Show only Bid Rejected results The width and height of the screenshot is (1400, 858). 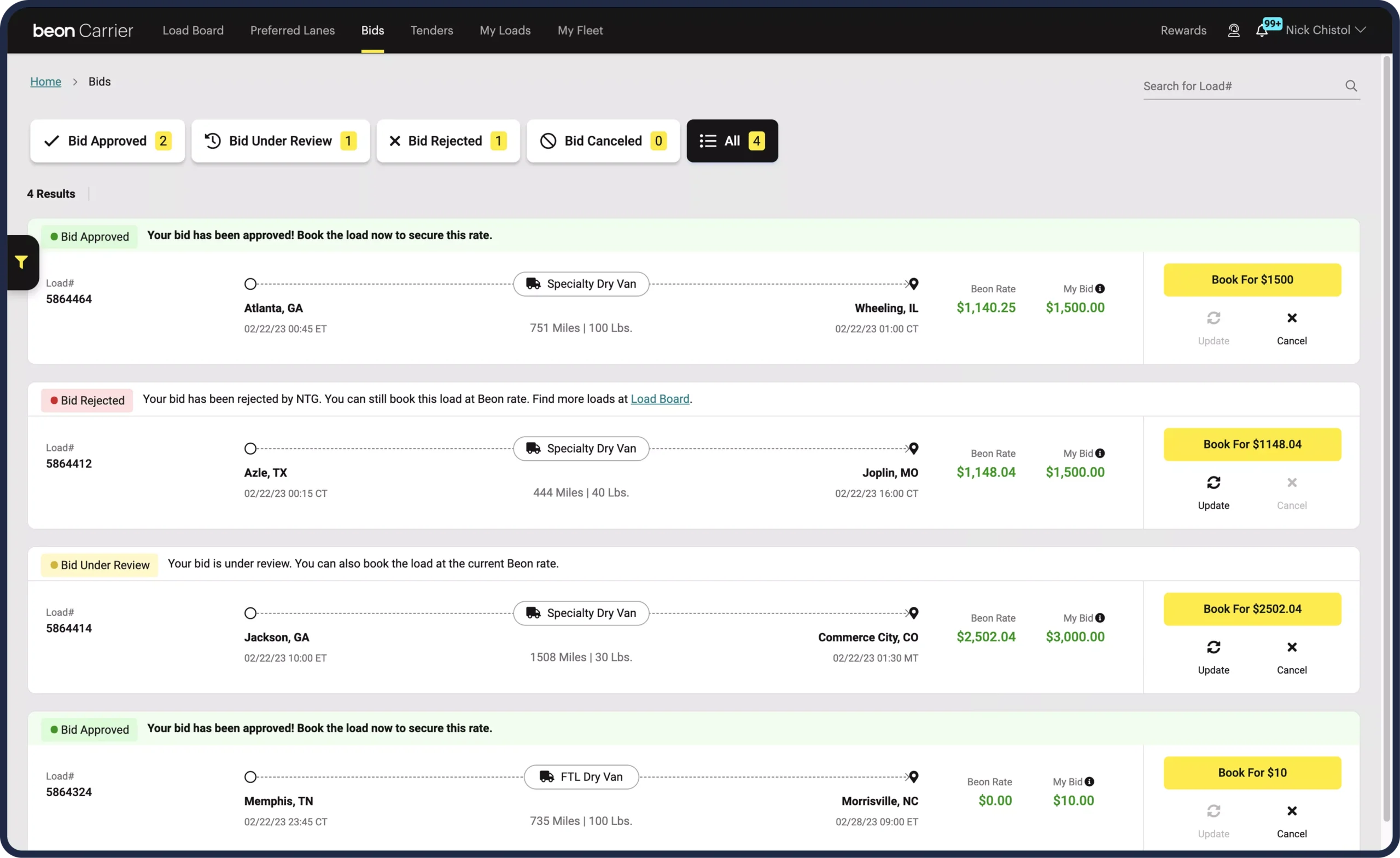pos(448,141)
